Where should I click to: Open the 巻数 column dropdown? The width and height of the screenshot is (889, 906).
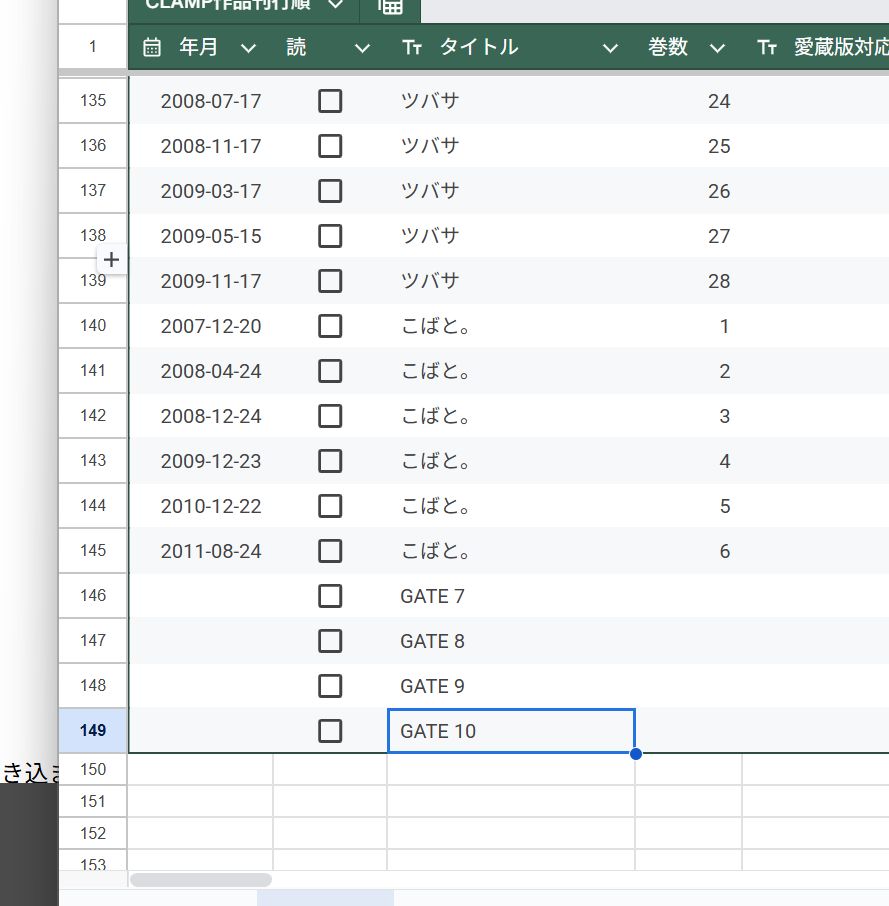click(717, 49)
